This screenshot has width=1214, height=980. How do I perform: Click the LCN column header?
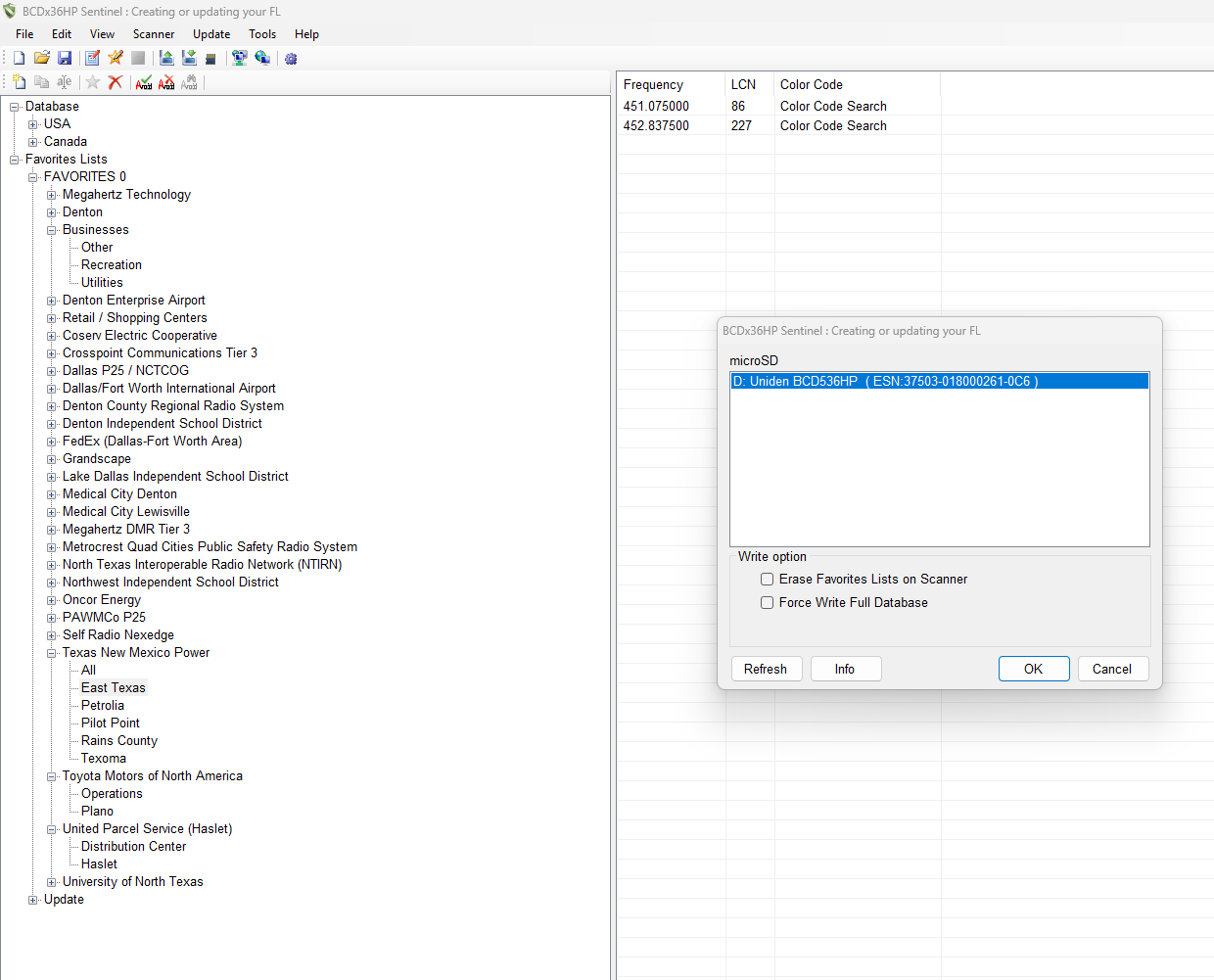[750, 85]
